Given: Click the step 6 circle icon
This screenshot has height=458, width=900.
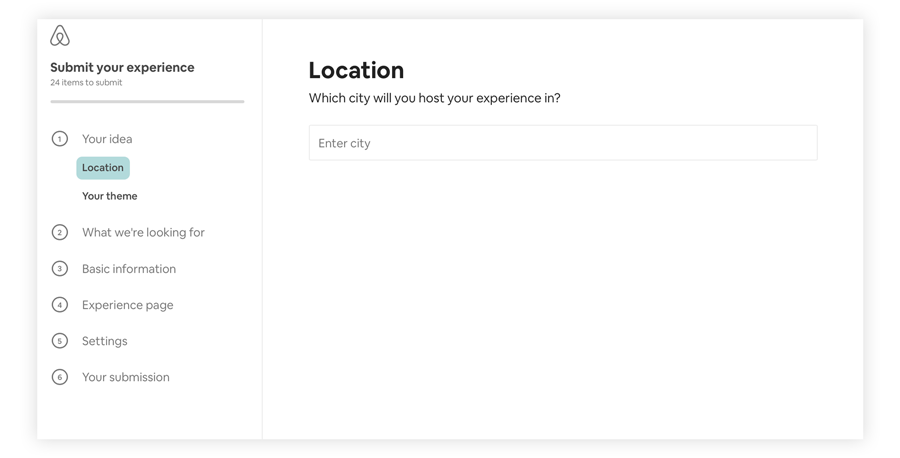Looking at the screenshot, I should 60,377.
